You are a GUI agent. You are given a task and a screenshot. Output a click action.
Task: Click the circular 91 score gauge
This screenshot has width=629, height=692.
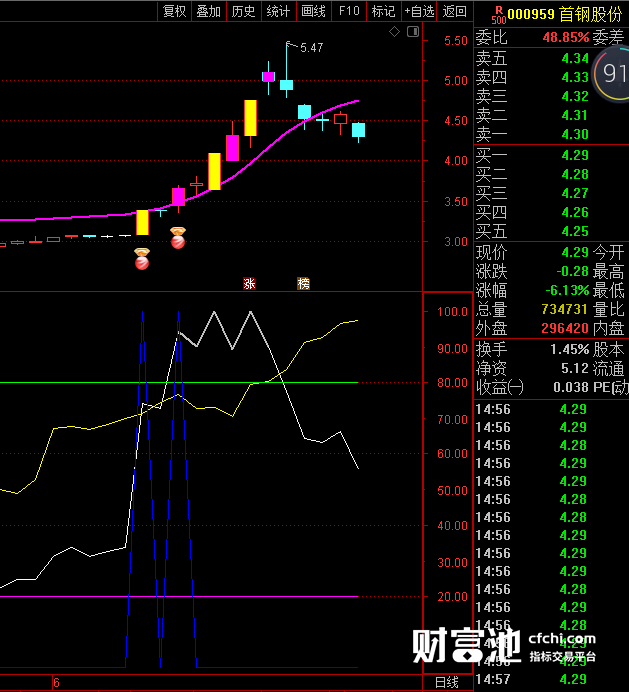611,74
